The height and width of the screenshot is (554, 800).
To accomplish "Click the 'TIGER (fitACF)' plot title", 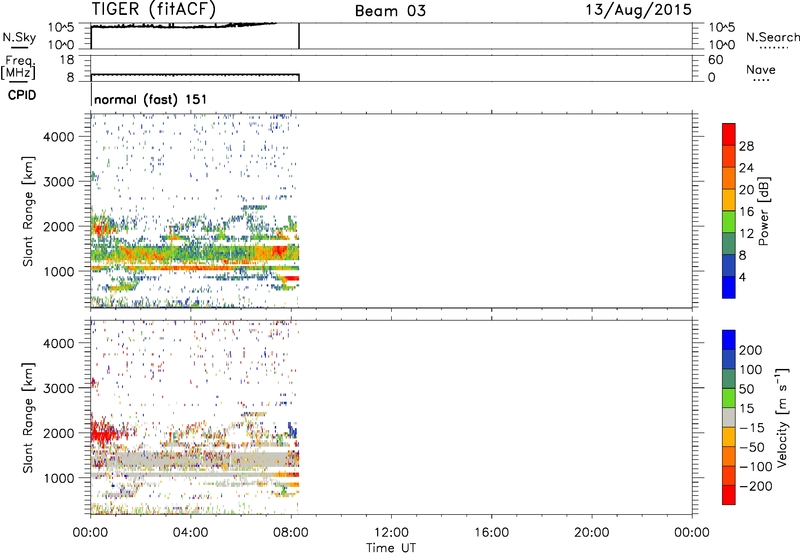I will (154, 9).
